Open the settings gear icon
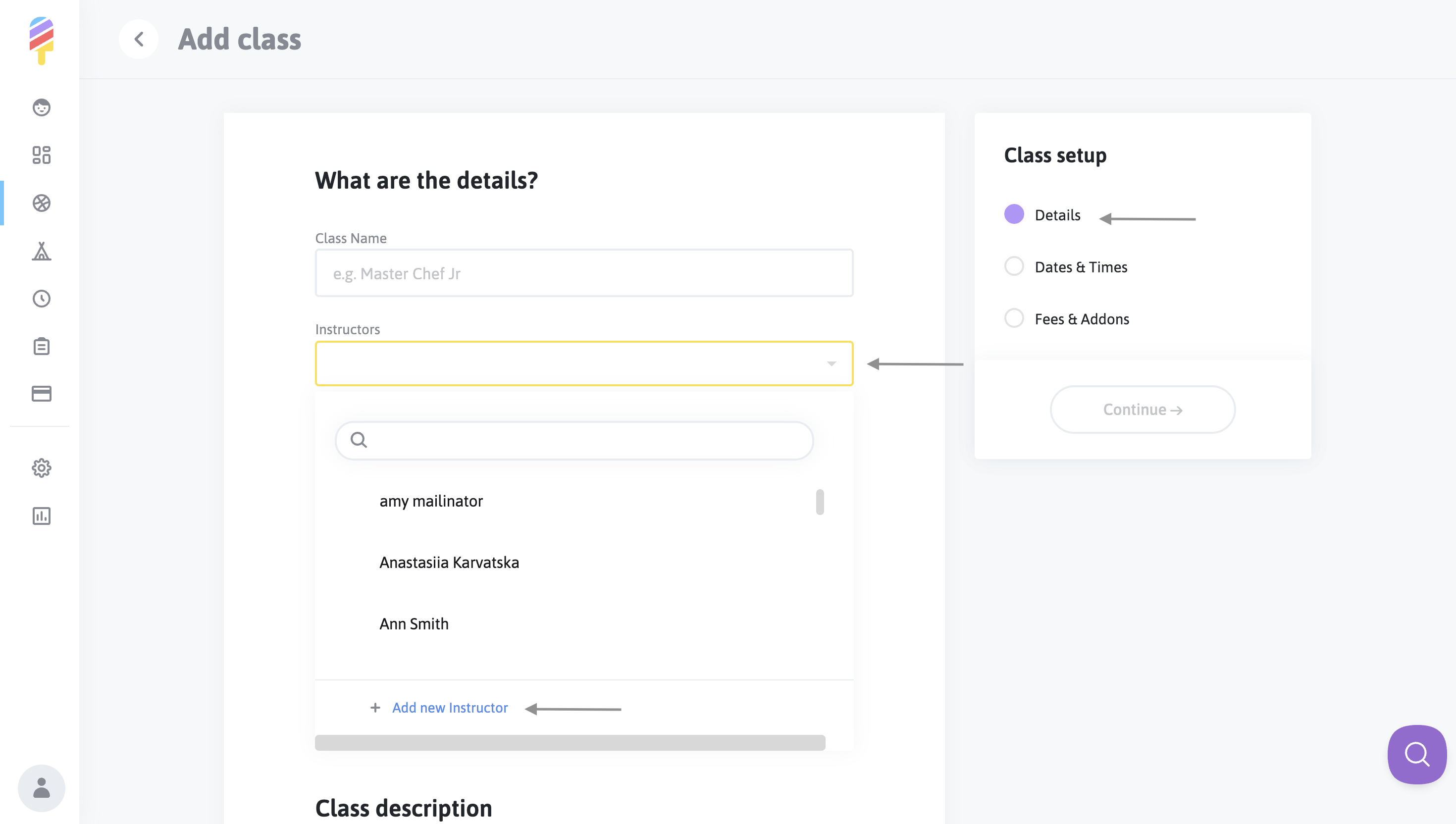 [x=41, y=468]
